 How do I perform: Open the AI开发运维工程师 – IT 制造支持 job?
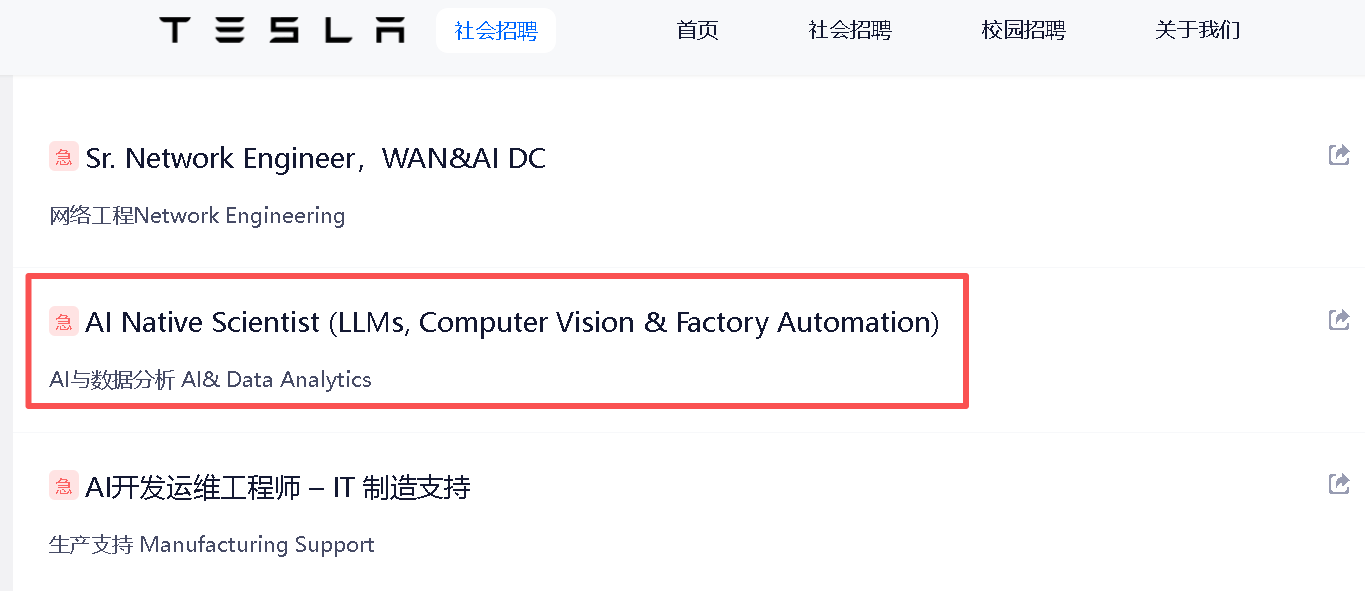[x=280, y=485]
